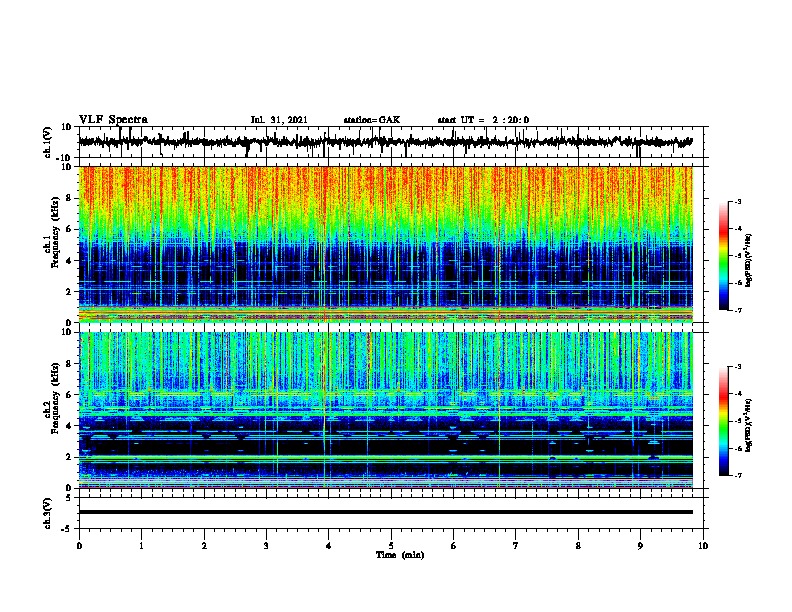
Task: Click time axis tick label "7"
Action: (x=516, y=545)
